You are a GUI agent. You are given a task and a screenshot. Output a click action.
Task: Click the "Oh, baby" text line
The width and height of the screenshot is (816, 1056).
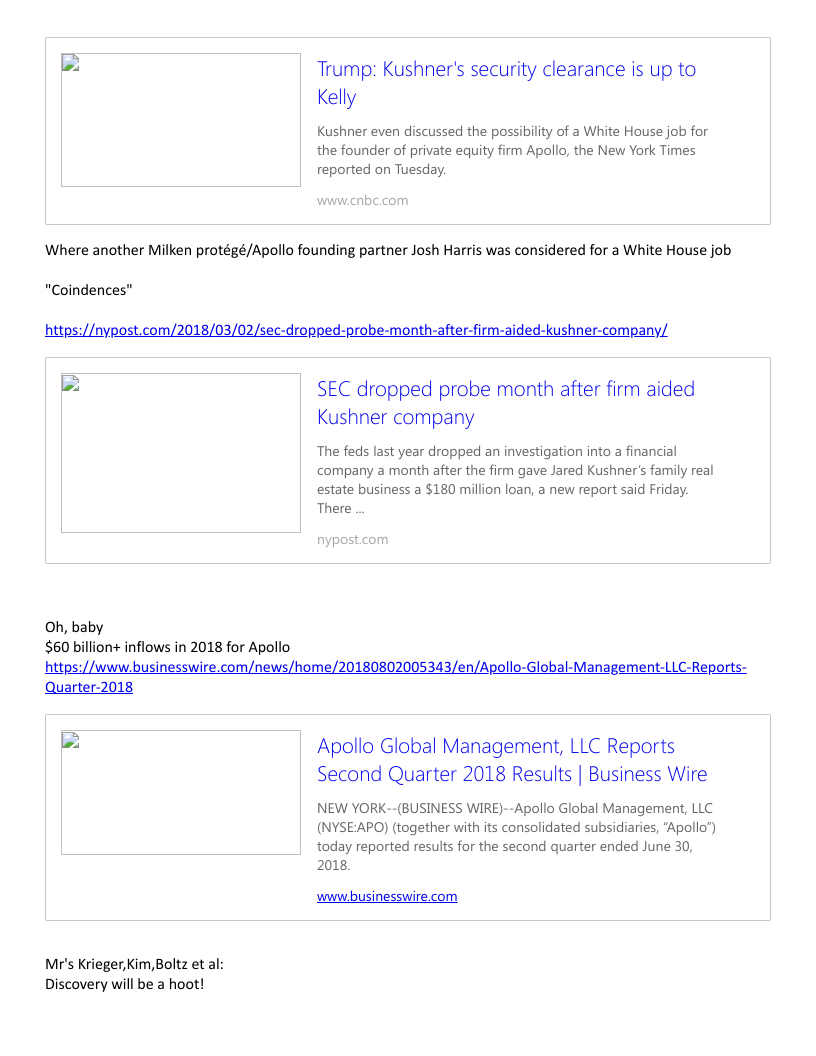point(74,628)
